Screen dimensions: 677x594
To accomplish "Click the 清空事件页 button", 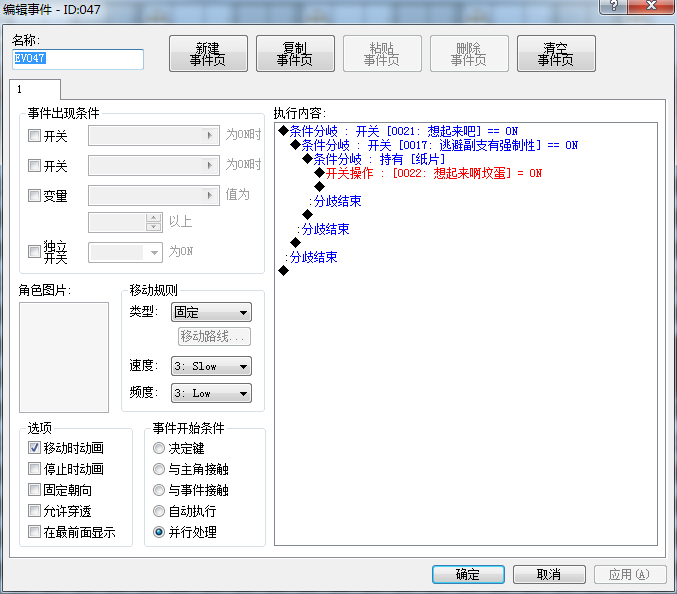I will click(556, 54).
